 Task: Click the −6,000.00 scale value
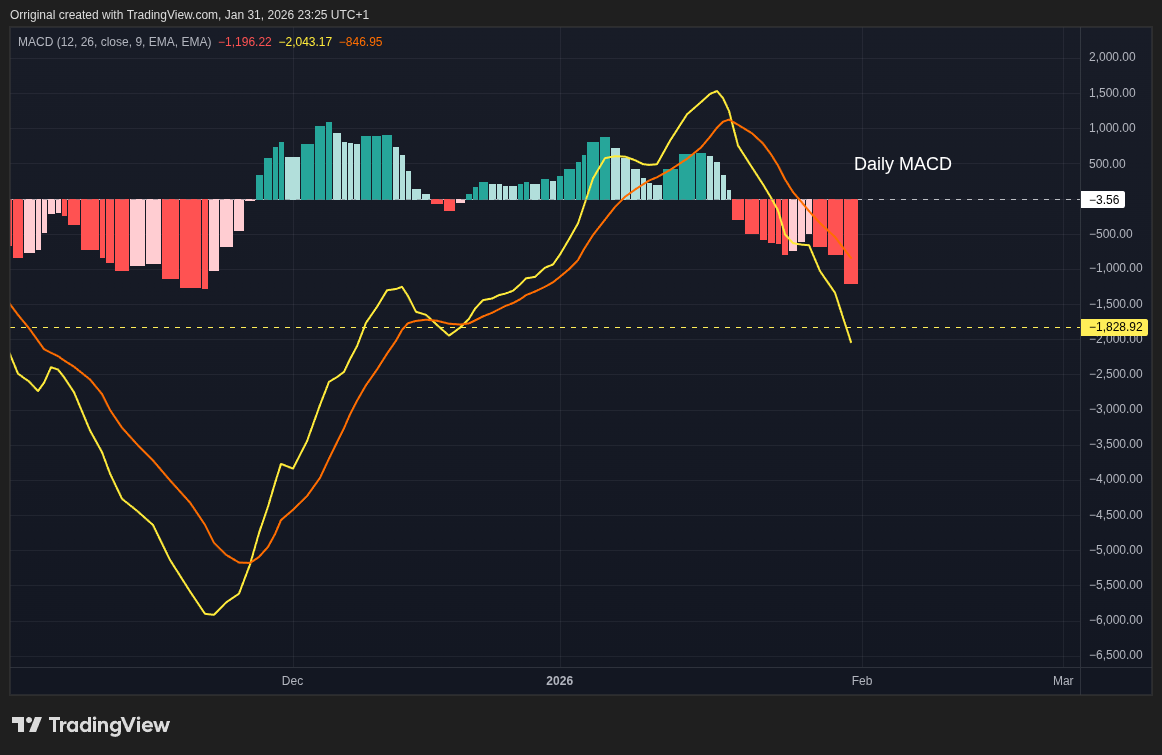[1115, 619]
